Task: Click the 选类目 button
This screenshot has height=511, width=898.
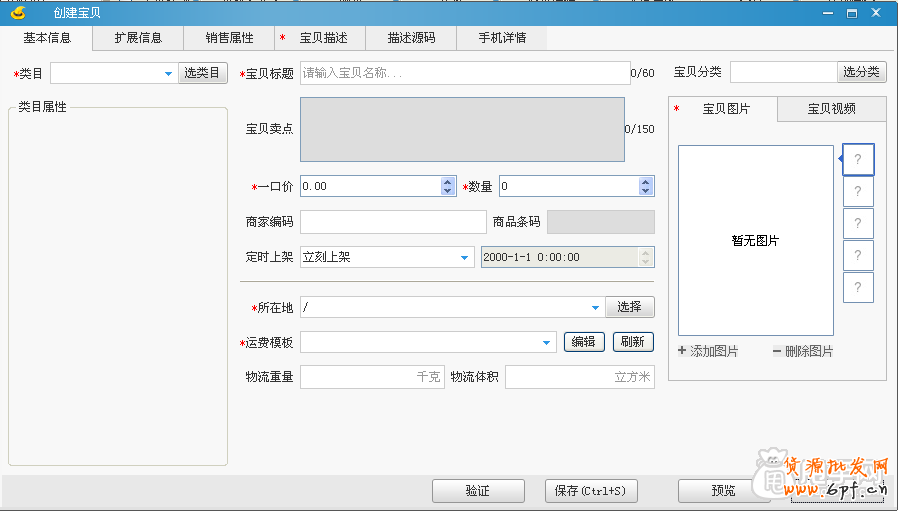Action: click(203, 73)
